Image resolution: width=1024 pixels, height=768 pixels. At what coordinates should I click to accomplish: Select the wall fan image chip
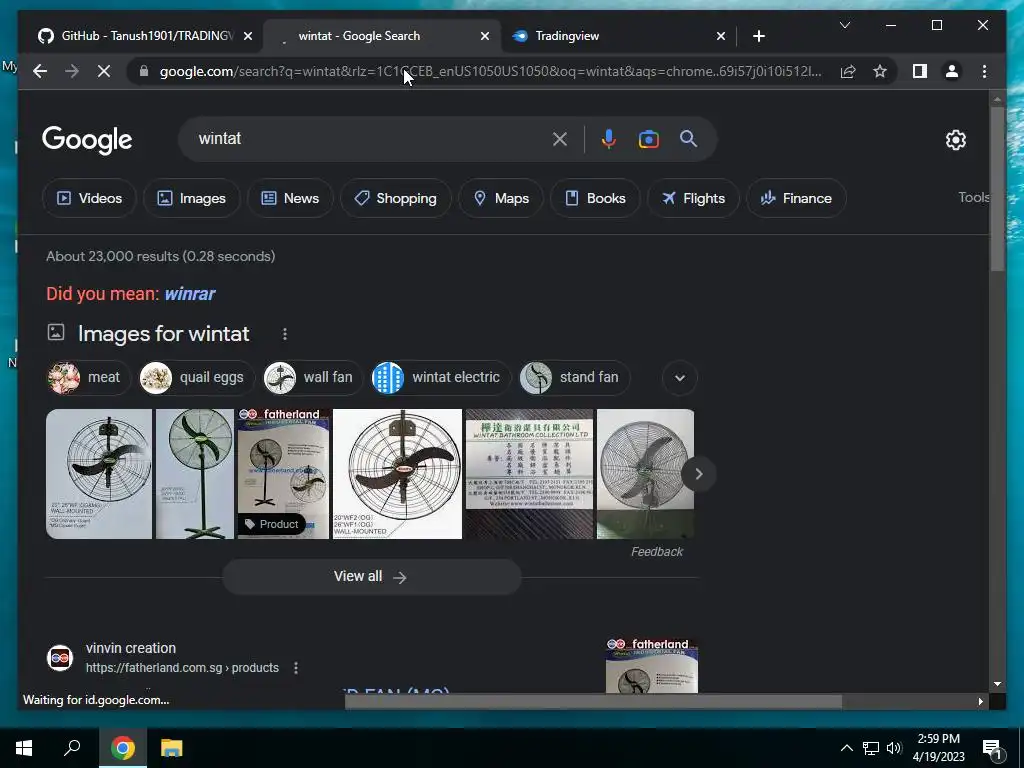[312, 377]
